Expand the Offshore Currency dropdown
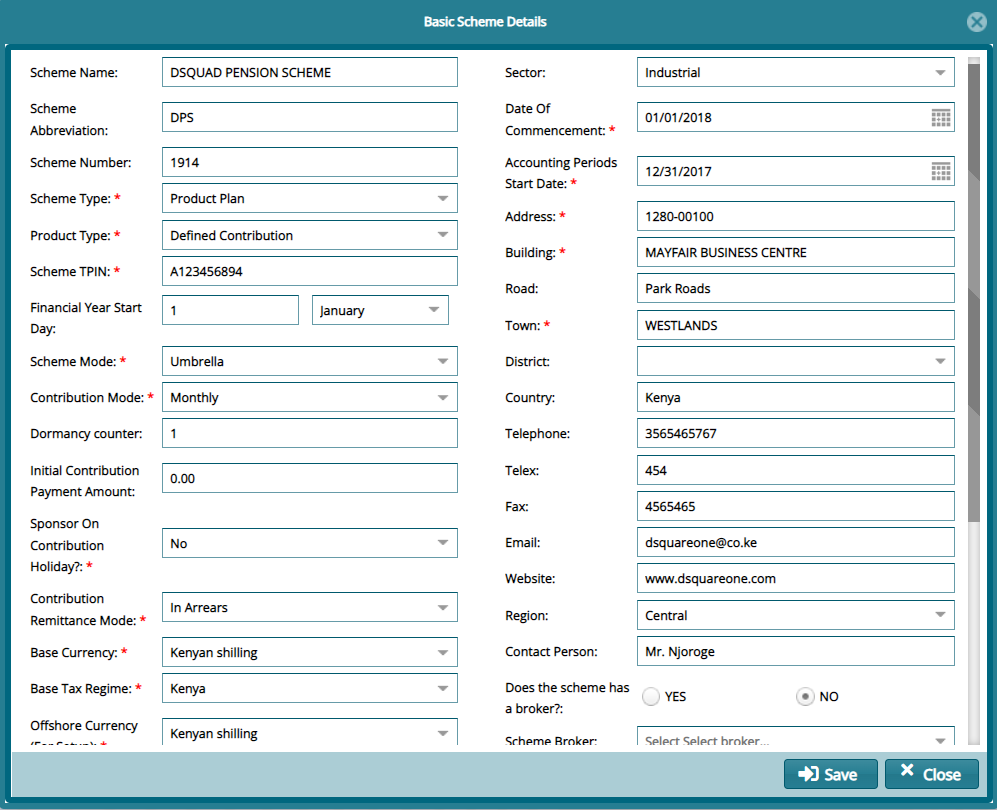The height and width of the screenshot is (810, 997). [x=310, y=732]
